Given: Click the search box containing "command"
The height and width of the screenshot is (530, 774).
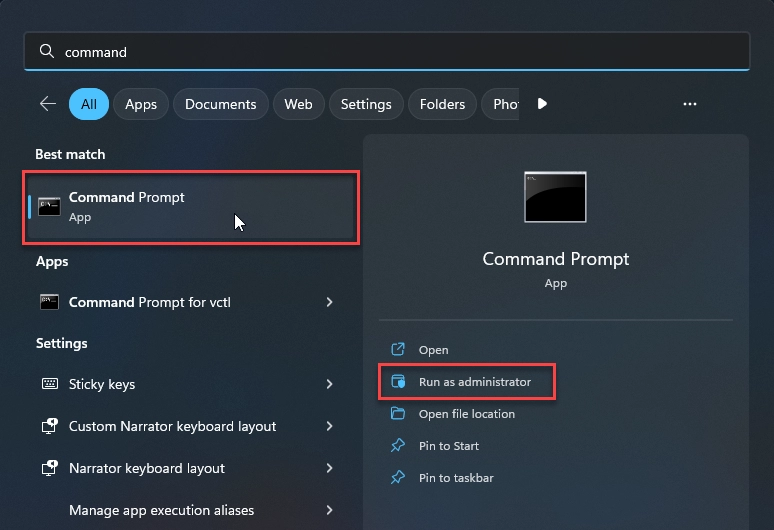Looking at the screenshot, I should pyautogui.click(x=387, y=51).
